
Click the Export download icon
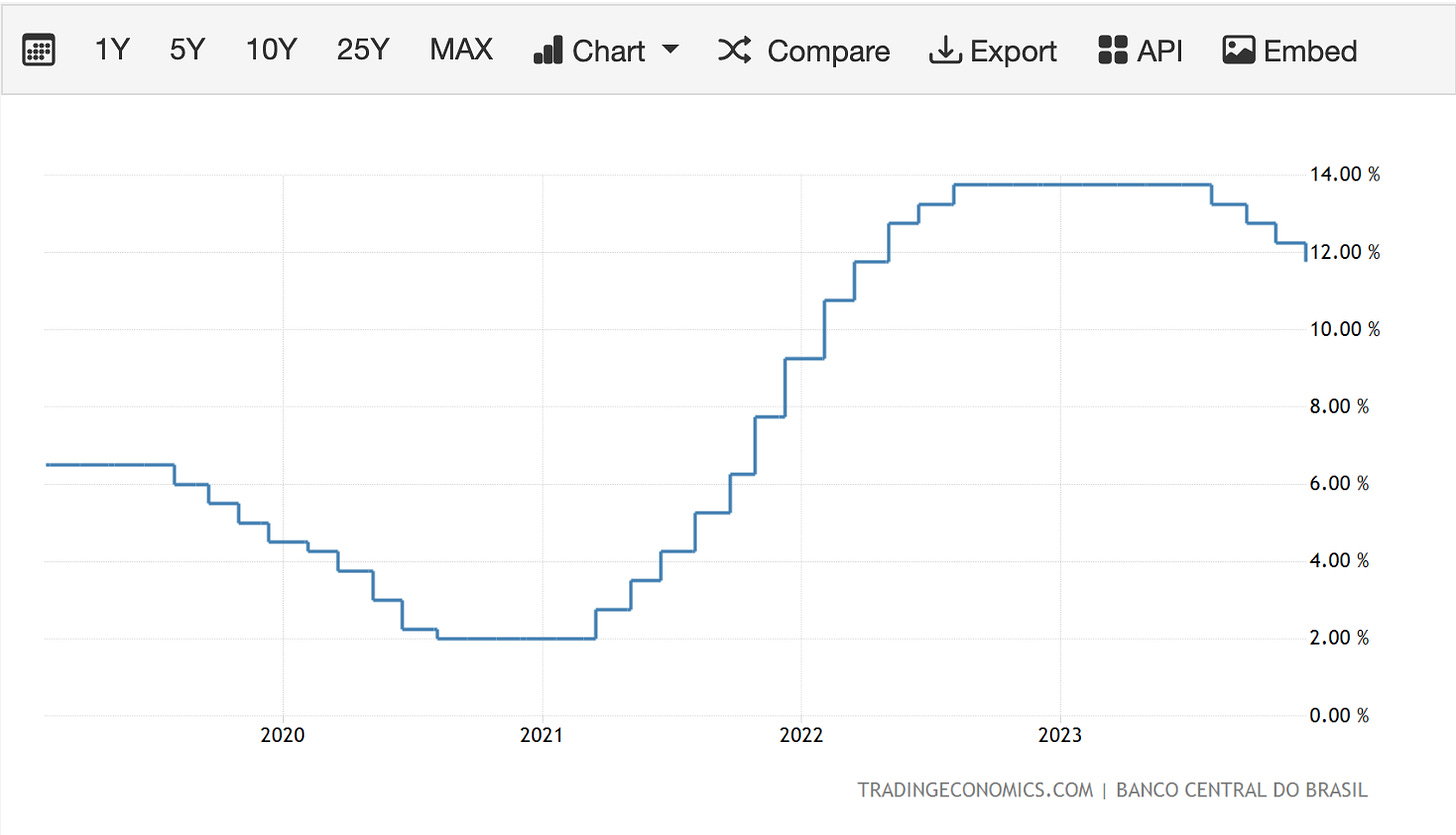click(x=944, y=50)
